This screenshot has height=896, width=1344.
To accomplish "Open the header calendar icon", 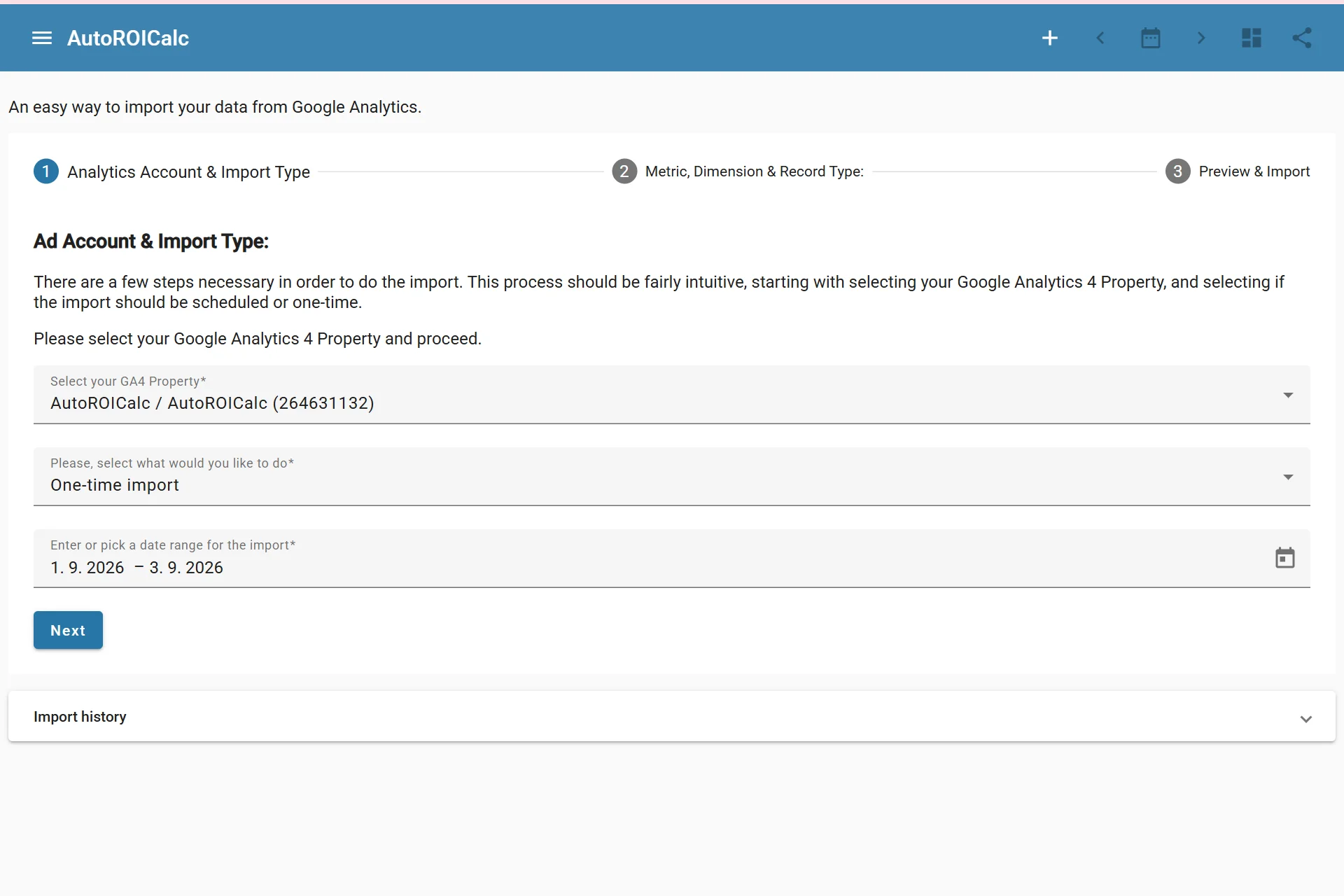I will pos(1151,38).
